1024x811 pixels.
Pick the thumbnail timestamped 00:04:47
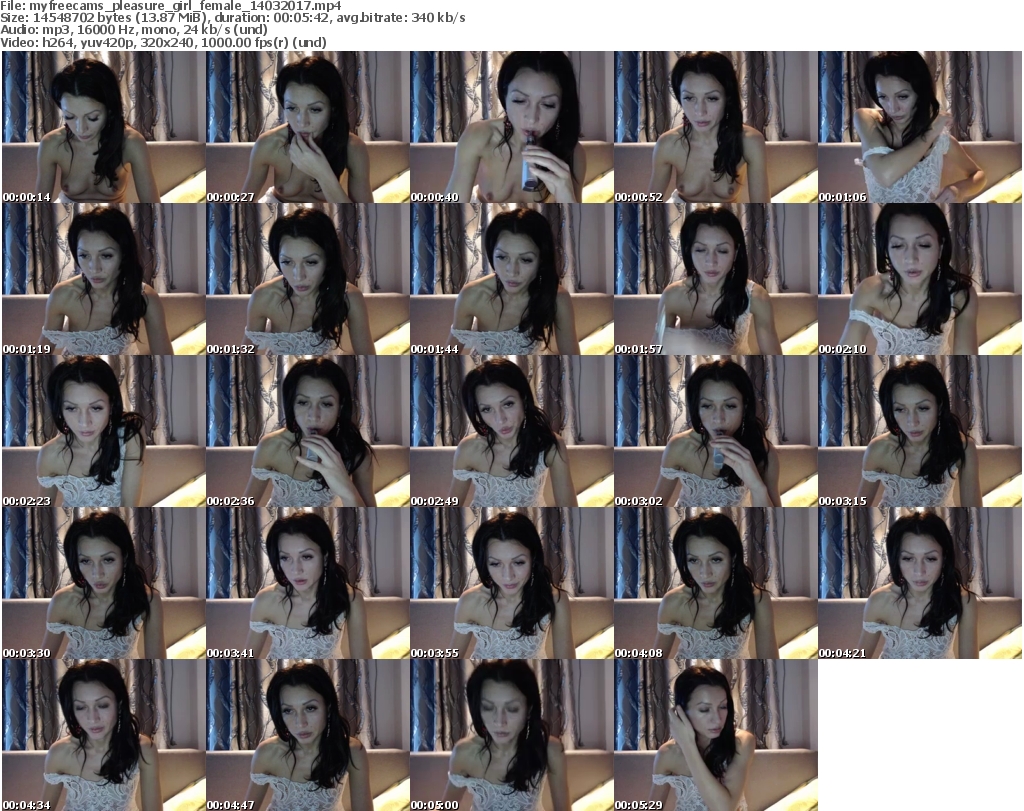pyautogui.click(x=308, y=735)
